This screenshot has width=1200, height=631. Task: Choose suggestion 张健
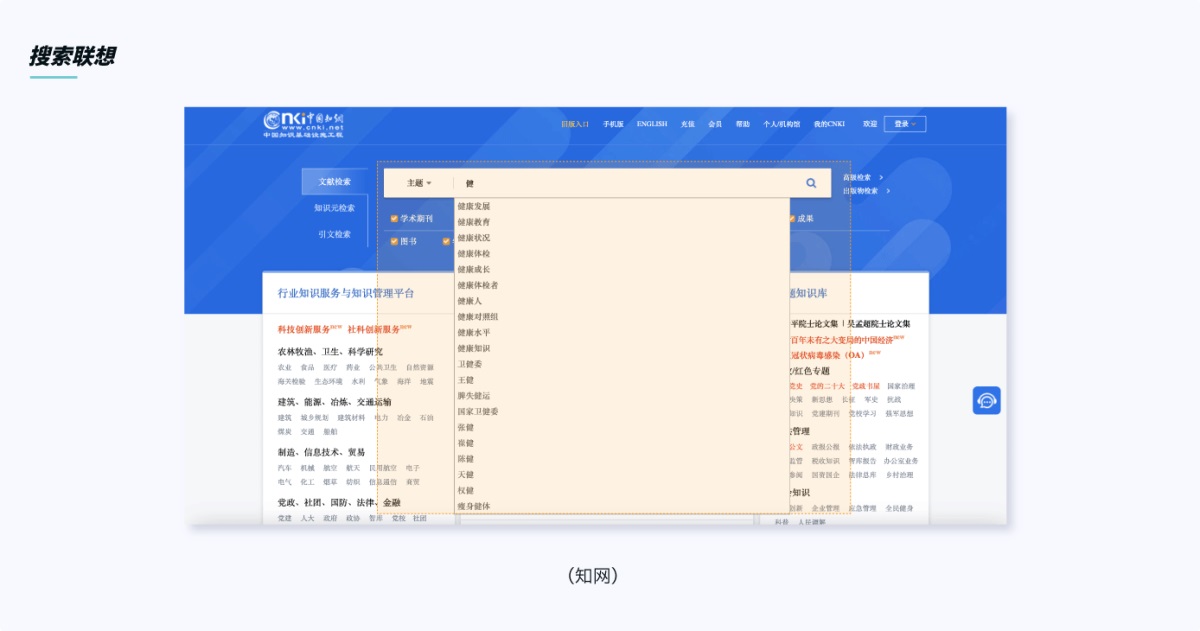[x=466, y=427]
